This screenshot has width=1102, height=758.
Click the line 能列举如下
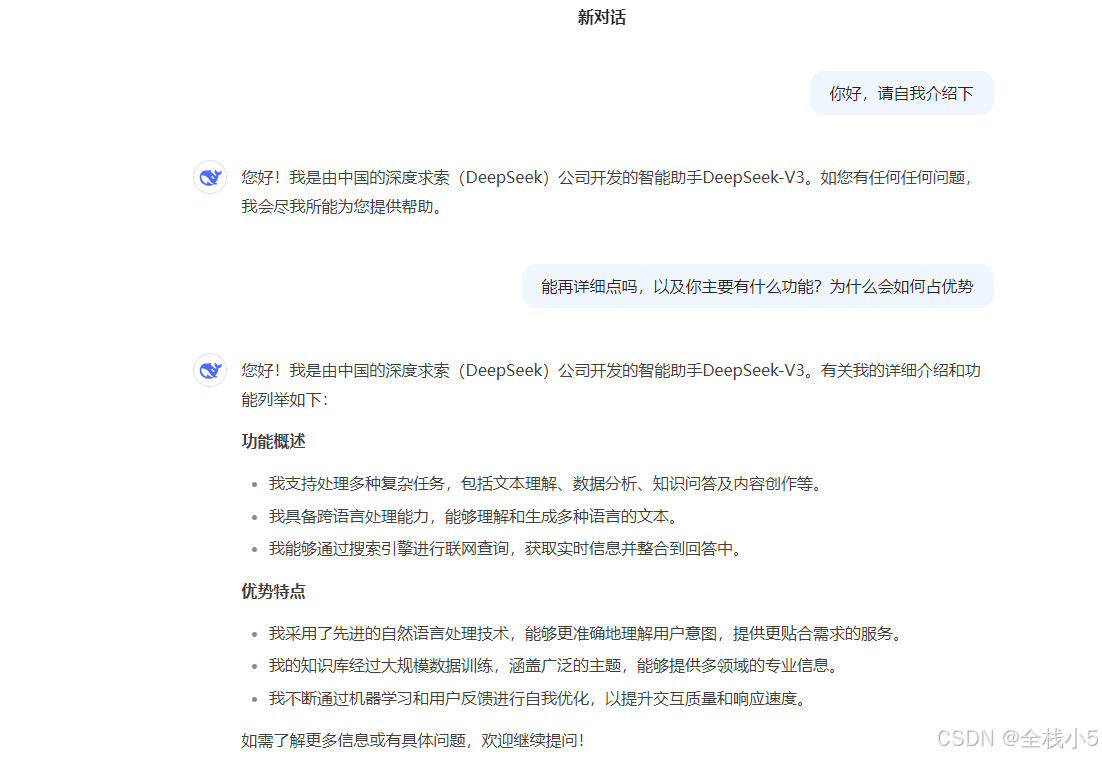point(285,400)
